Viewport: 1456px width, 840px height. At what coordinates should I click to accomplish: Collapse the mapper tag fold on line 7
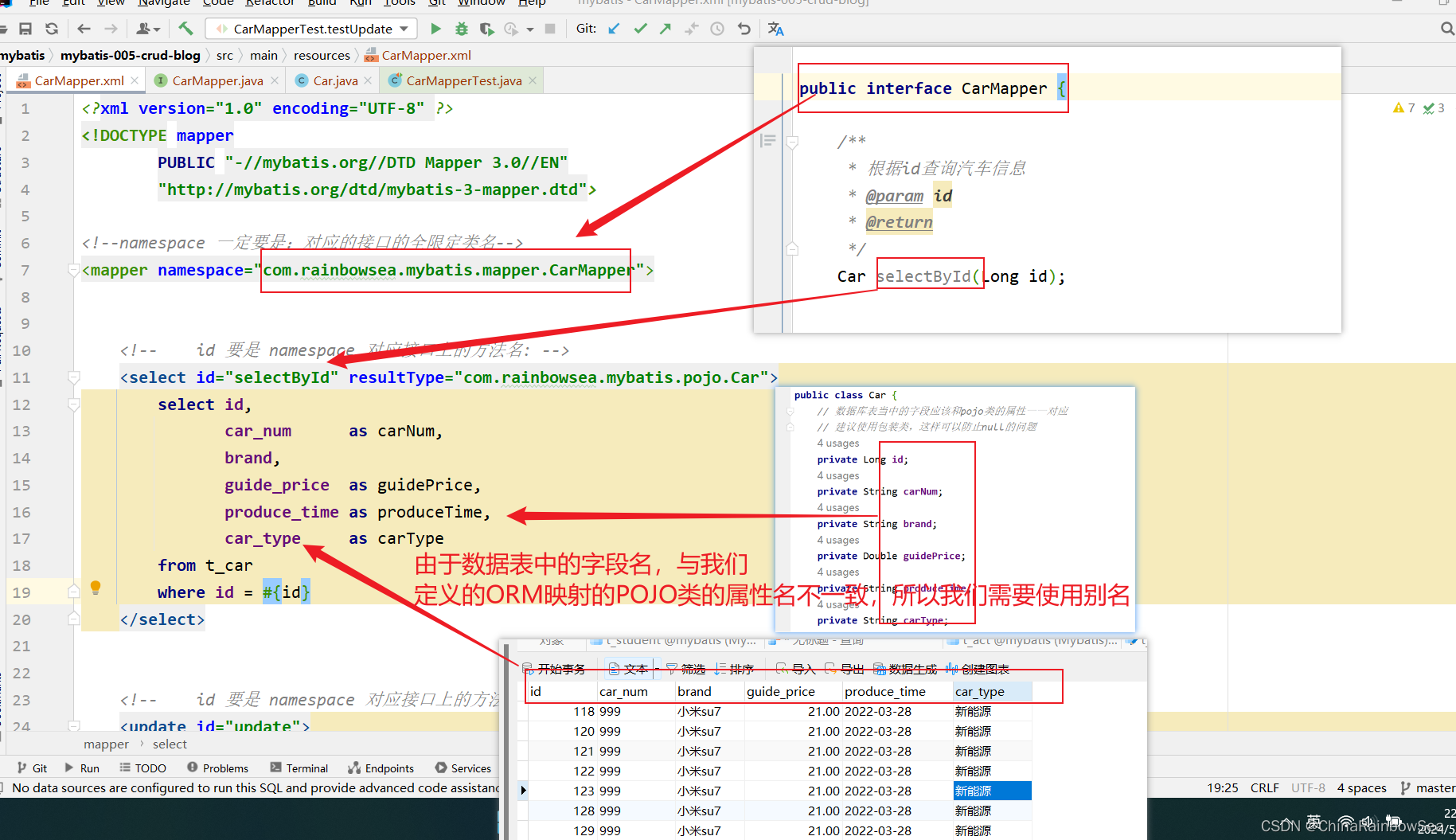(73, 271)
